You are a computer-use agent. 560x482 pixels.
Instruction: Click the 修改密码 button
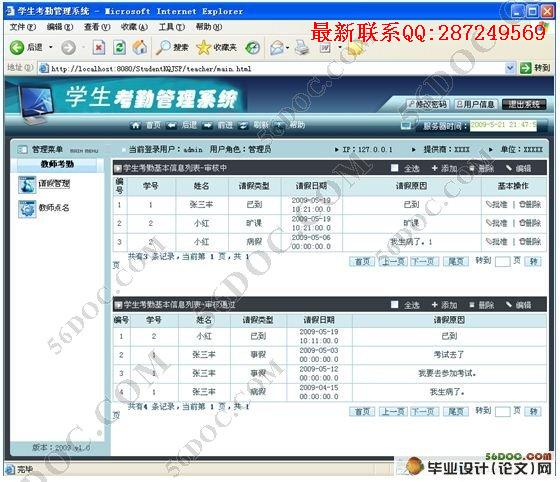428,105
